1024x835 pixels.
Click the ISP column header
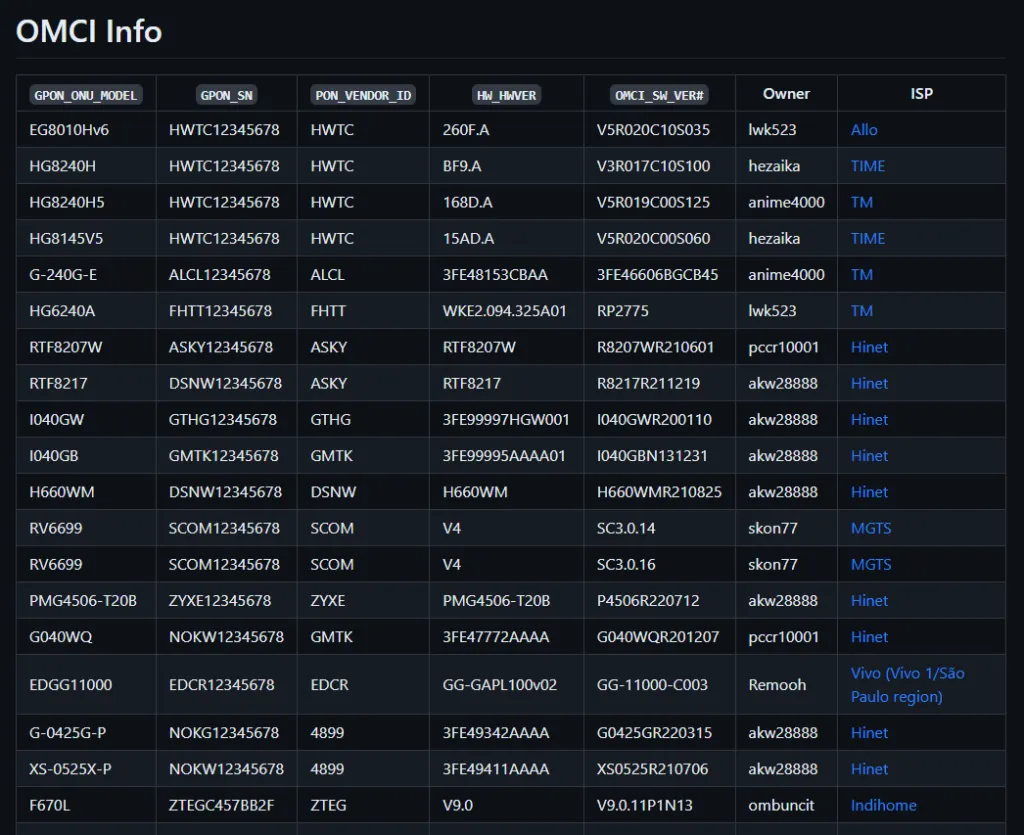921,94
